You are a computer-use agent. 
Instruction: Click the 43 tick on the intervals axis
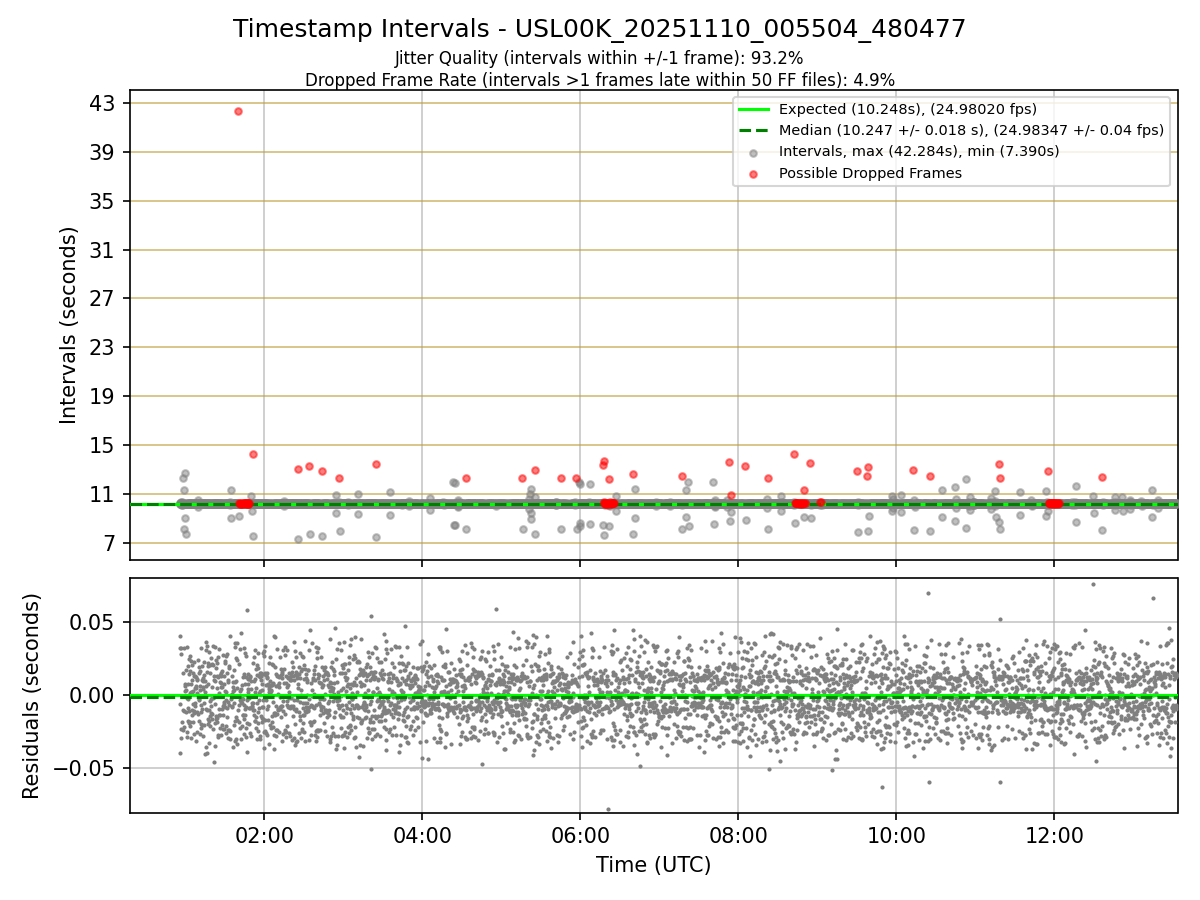pyautogui.click(x=103, y=103)
